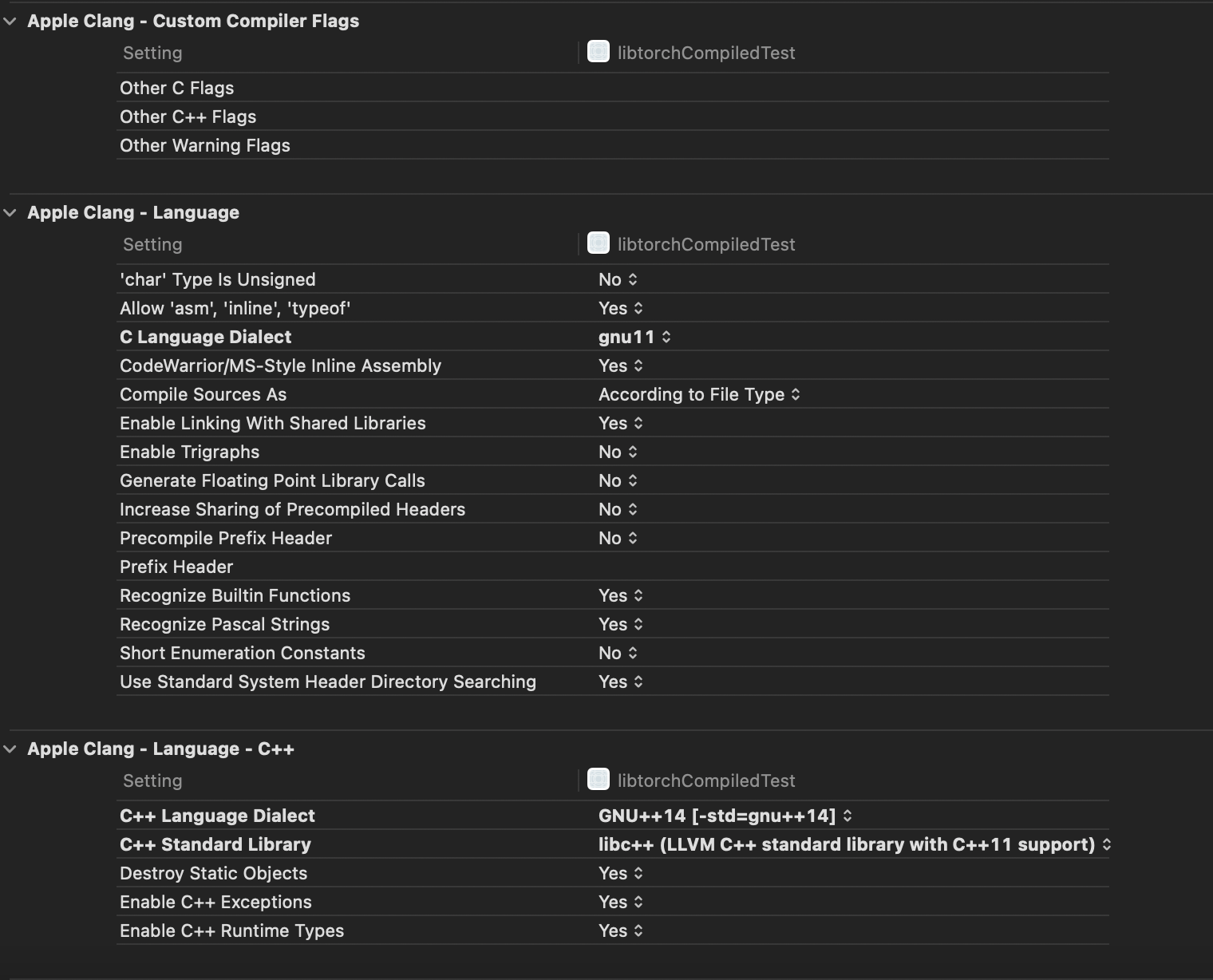Screen dimensions: 1213x980
Task: Click the Prefix Header value field
Action: 798,567
